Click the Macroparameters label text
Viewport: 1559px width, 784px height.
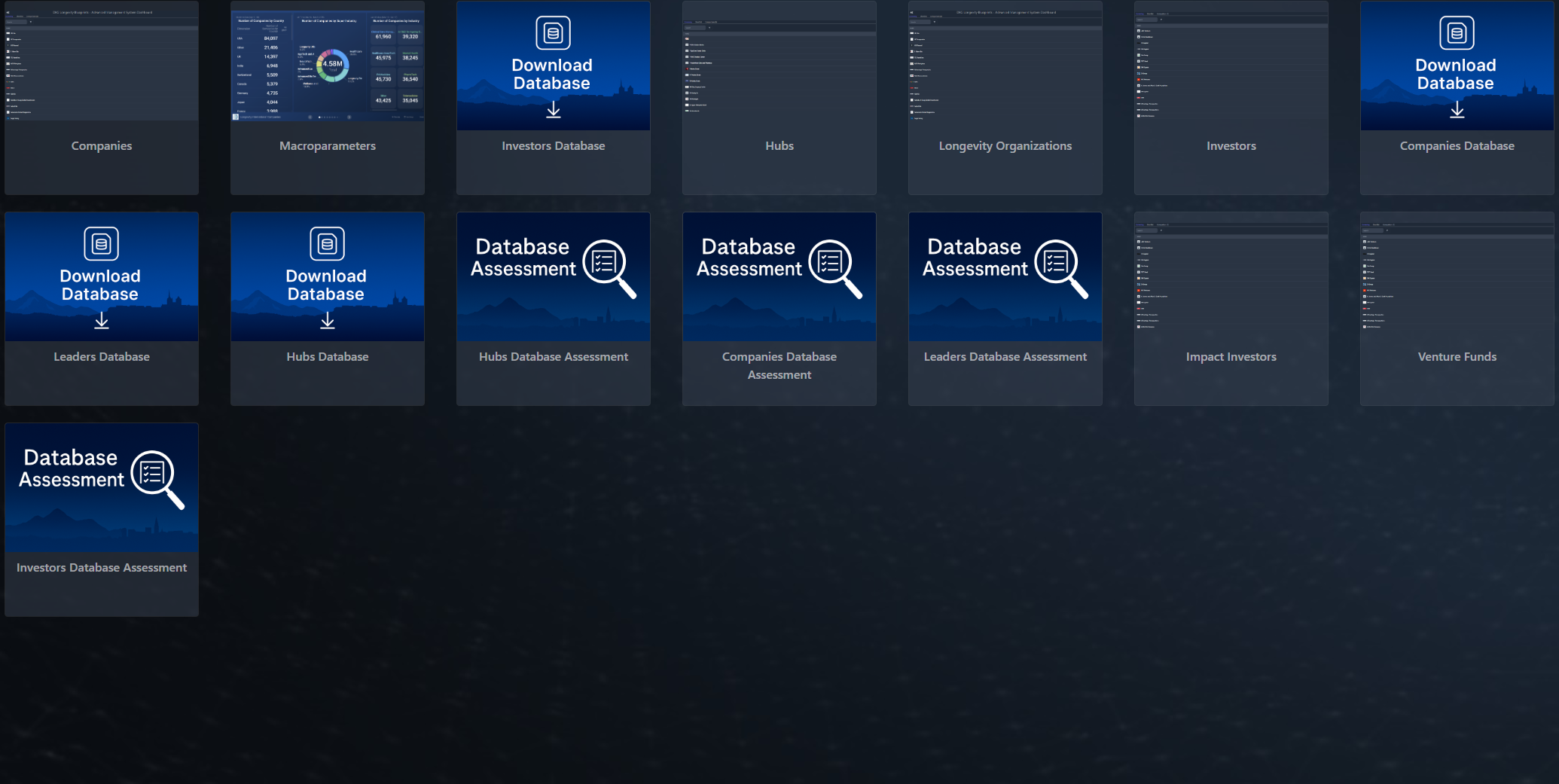[328, 146]
